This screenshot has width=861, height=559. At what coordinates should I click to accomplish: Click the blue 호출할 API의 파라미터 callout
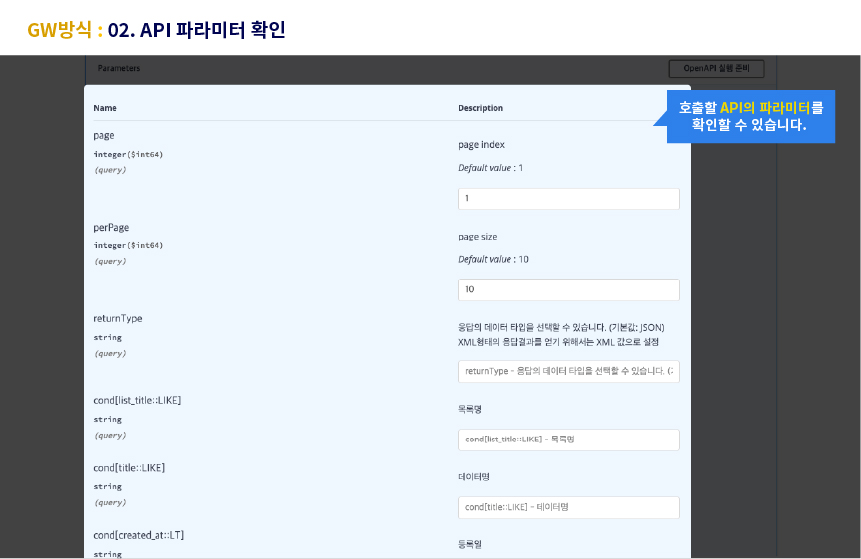click(749, 117)
